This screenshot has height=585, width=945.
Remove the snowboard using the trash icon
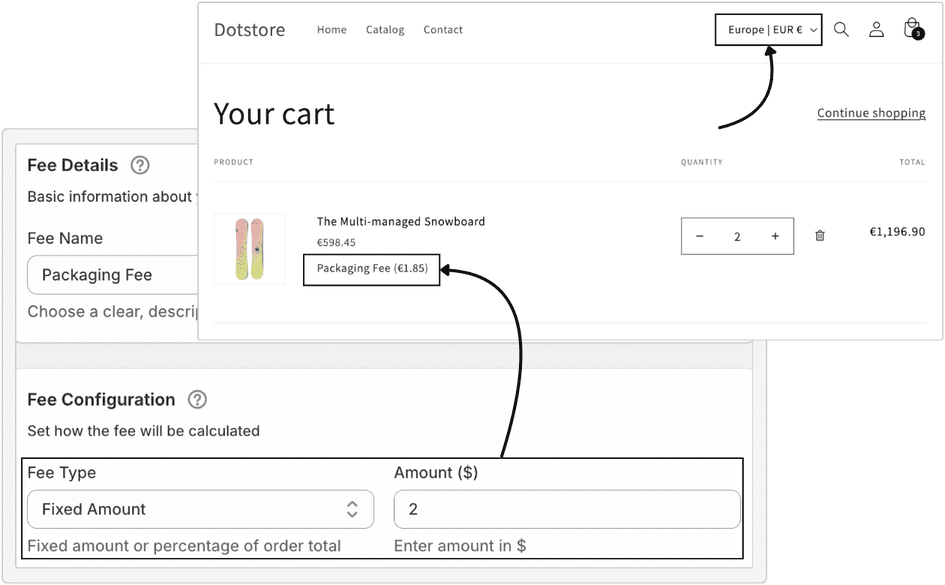coord(819,235)
